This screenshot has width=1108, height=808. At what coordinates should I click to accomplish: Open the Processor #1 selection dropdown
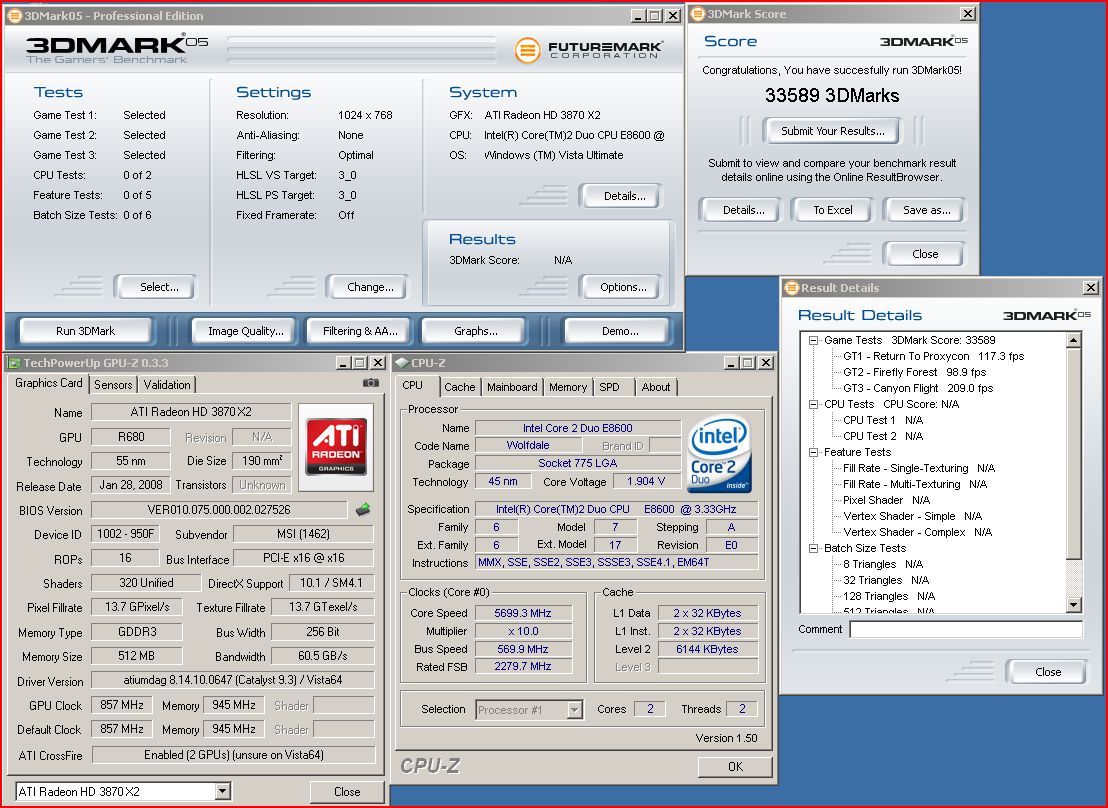point(575,710)
